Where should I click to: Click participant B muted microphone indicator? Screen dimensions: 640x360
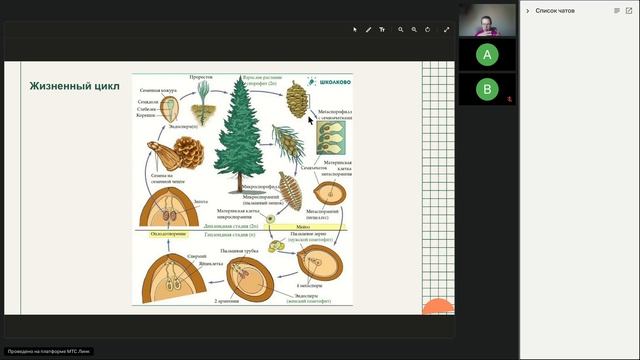(509, 99)
